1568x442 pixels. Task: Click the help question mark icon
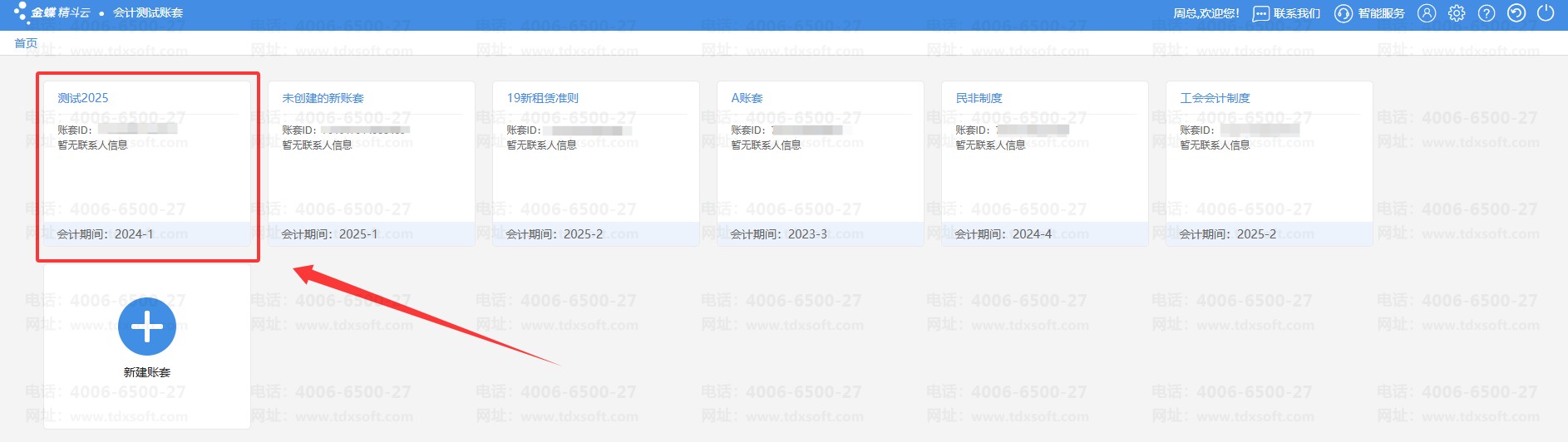[1487, 13]
